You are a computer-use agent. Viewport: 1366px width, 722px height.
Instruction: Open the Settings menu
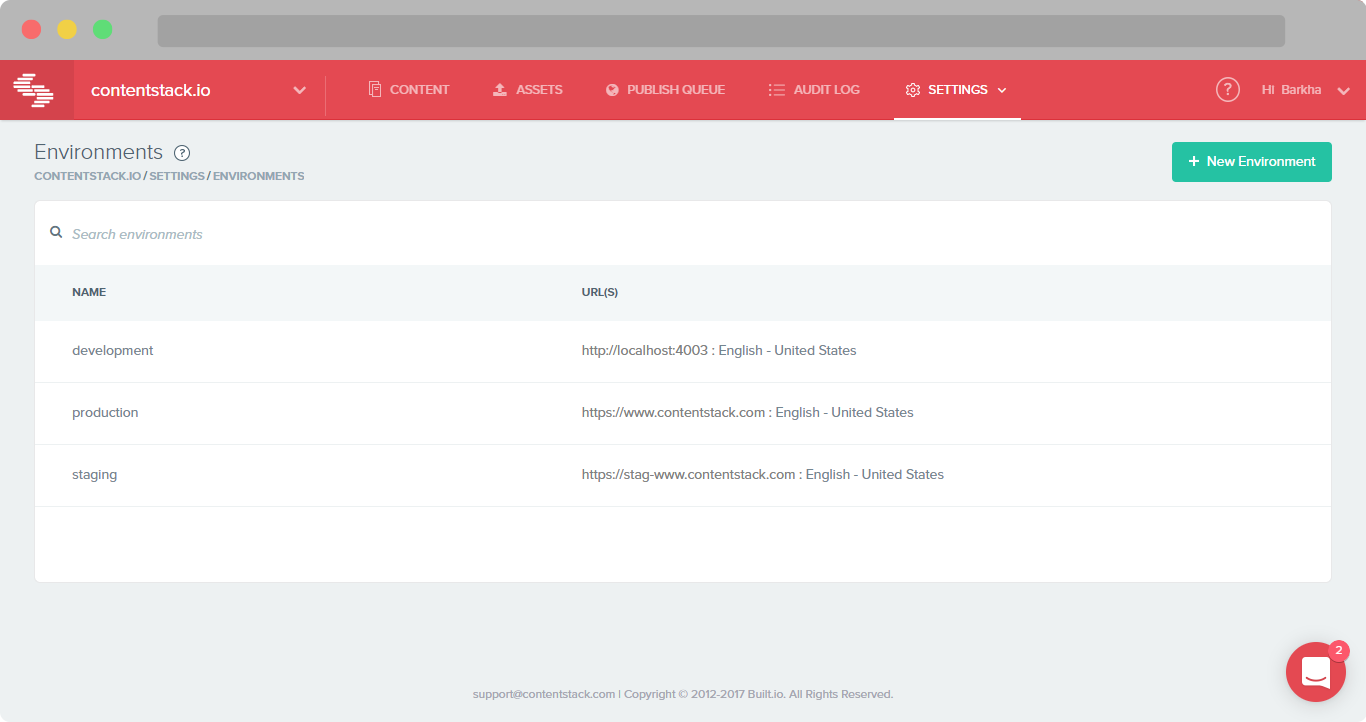click(956, 90)
